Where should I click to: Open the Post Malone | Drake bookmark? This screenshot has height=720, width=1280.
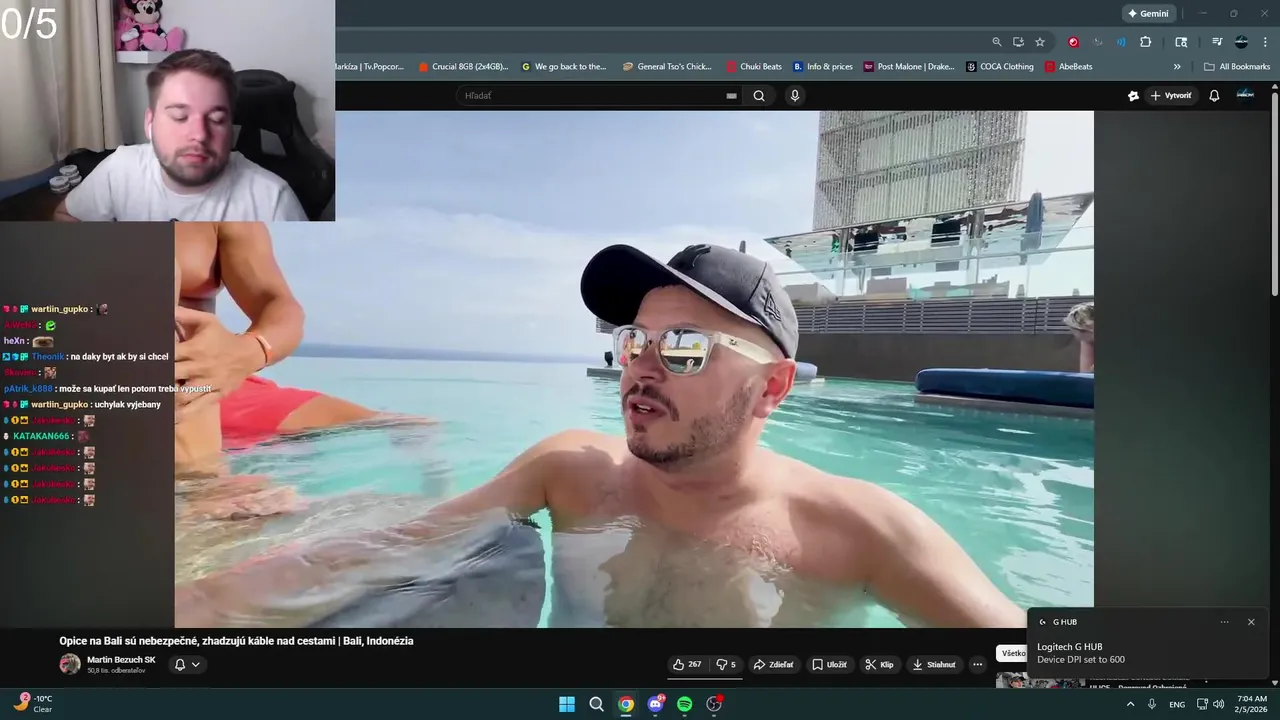point(910,67)
